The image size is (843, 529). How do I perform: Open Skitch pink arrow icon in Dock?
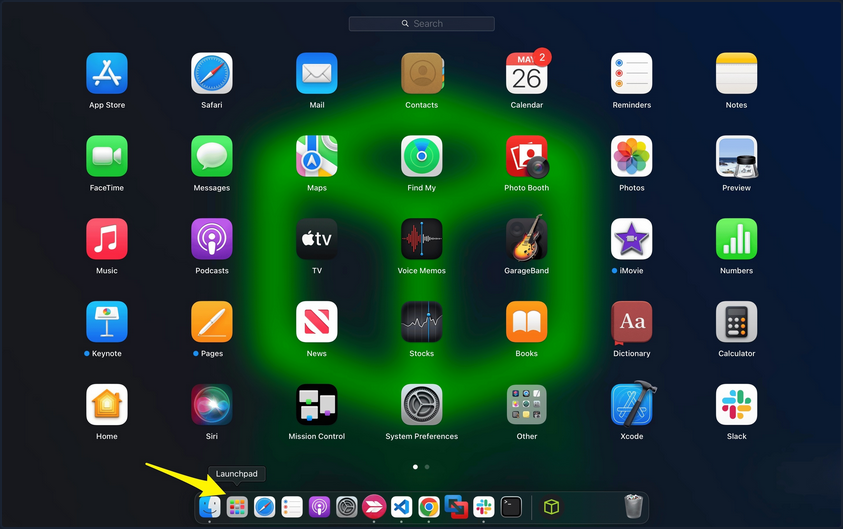(374, 507)
